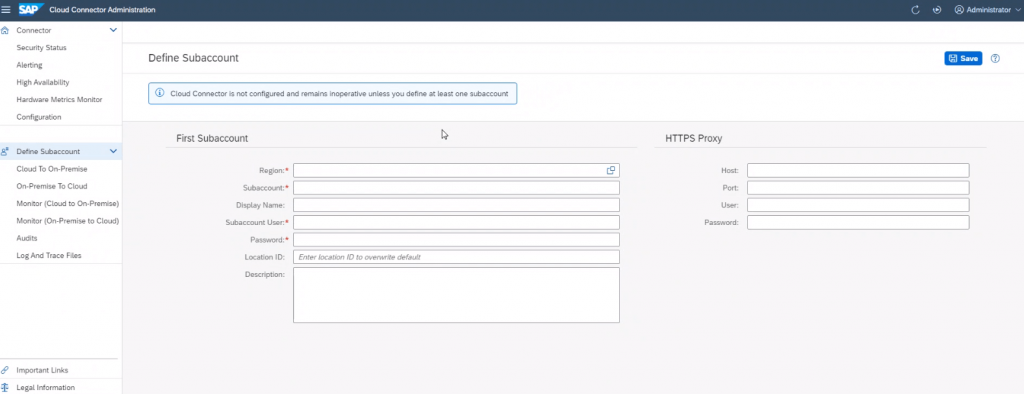Click the Important Links chain icon
This screenshot has height=394, width=1024.
5,370
